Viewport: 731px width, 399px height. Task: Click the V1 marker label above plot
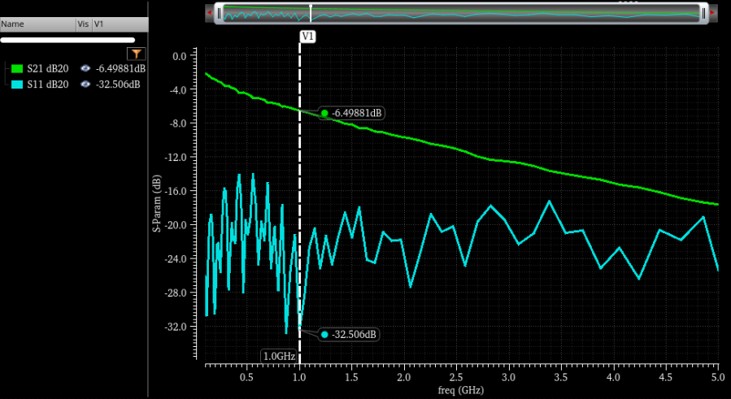(x=307, y=37)
